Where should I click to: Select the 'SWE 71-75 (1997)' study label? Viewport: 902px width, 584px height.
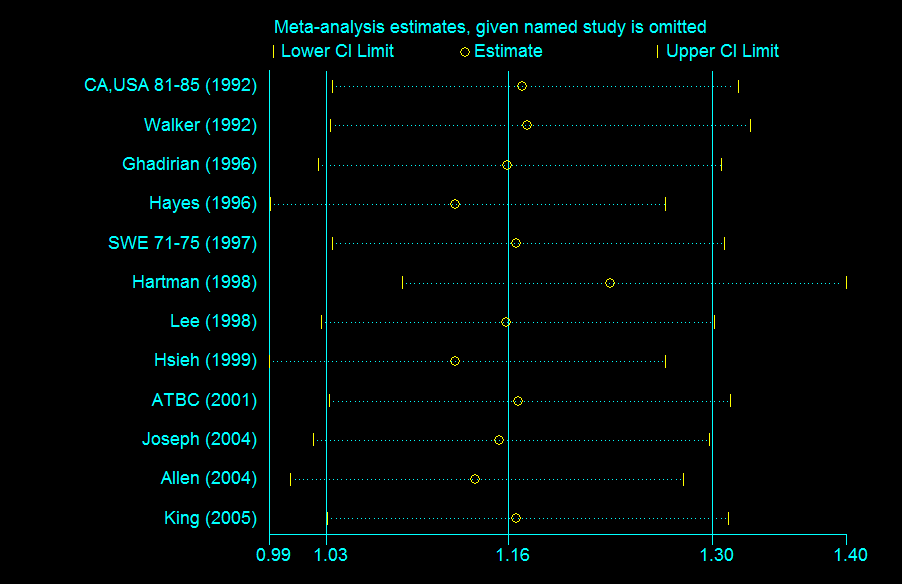point(182,243)
